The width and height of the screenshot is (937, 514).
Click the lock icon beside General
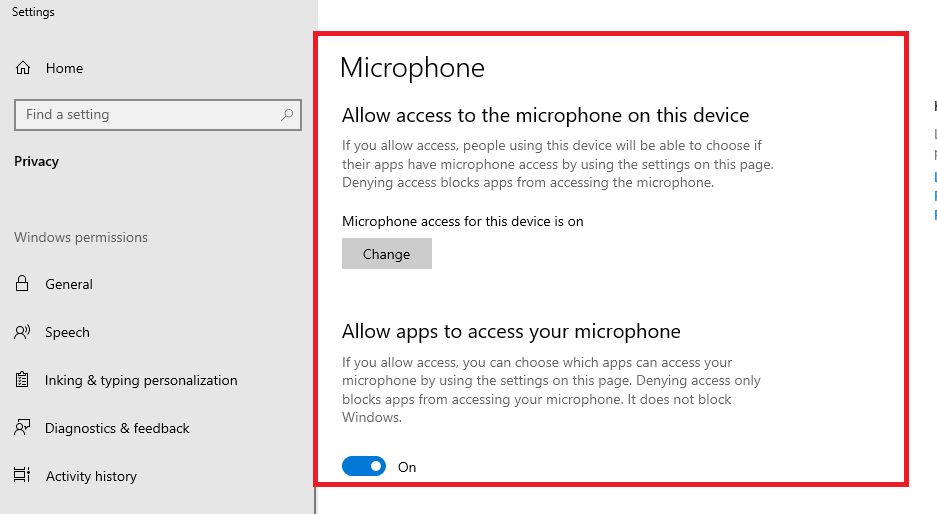(22, 284)
